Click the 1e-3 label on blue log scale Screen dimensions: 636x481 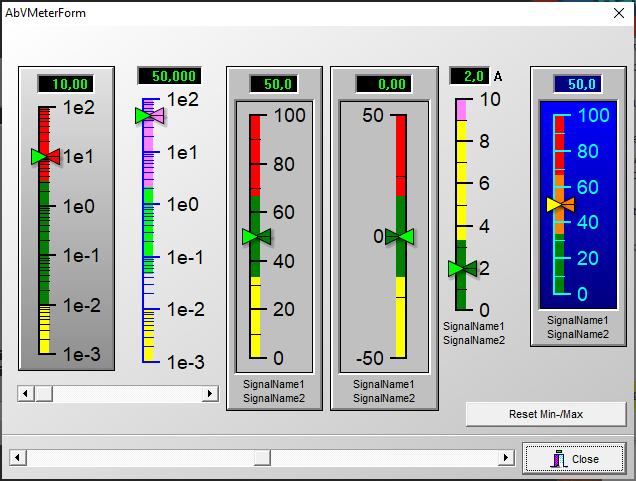coord(185,362)
